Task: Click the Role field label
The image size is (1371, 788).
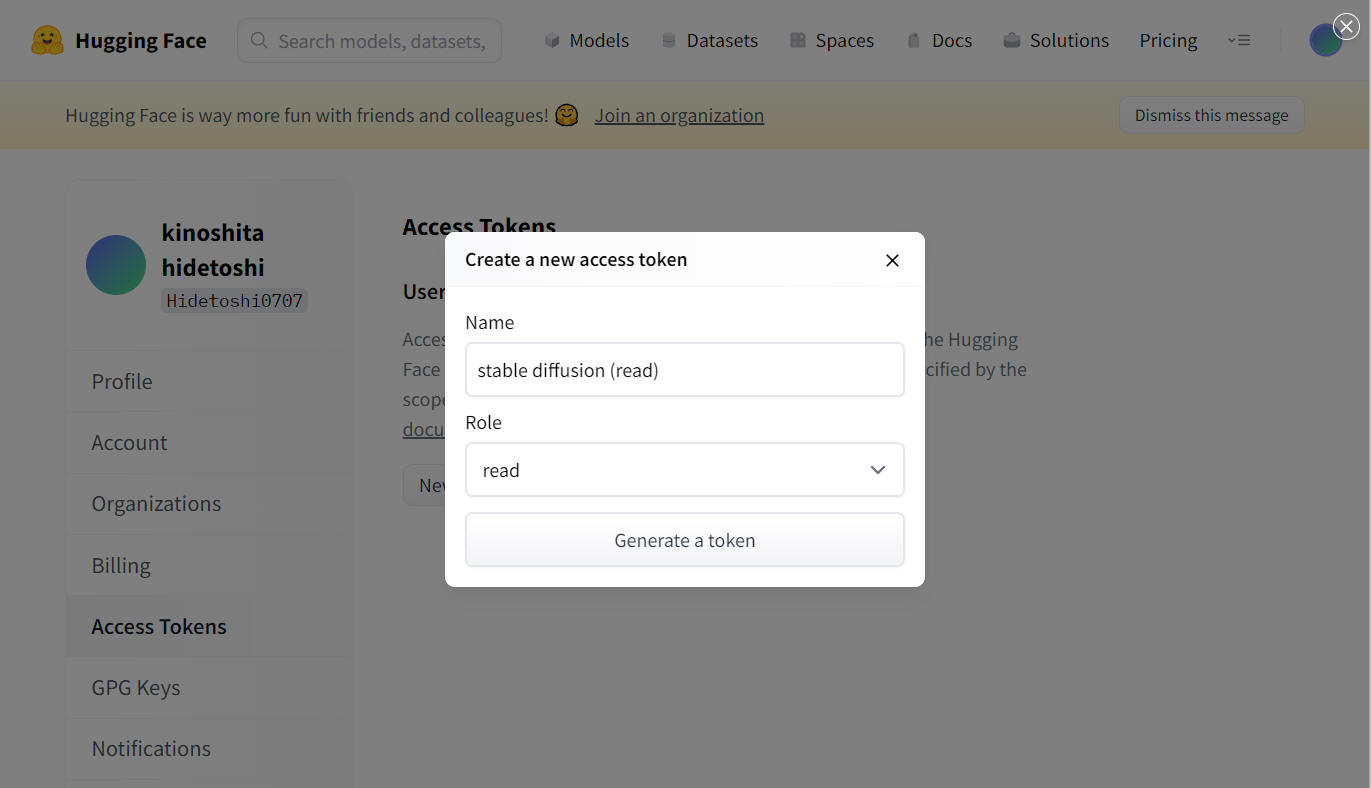Action: [484, 422]
